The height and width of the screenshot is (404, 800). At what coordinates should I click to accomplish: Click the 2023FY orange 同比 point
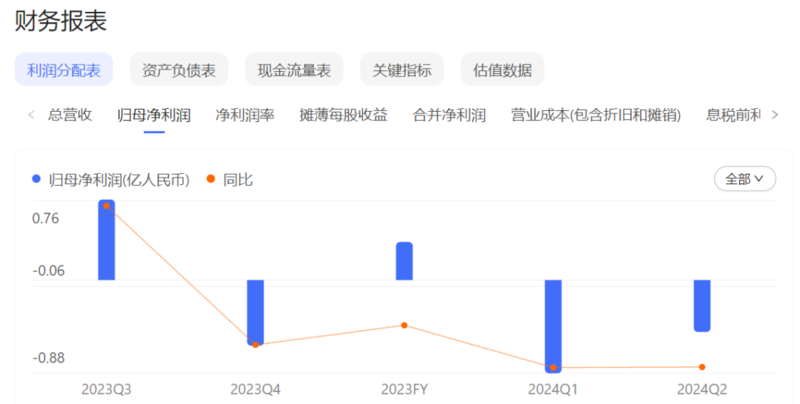pos(404,325)
